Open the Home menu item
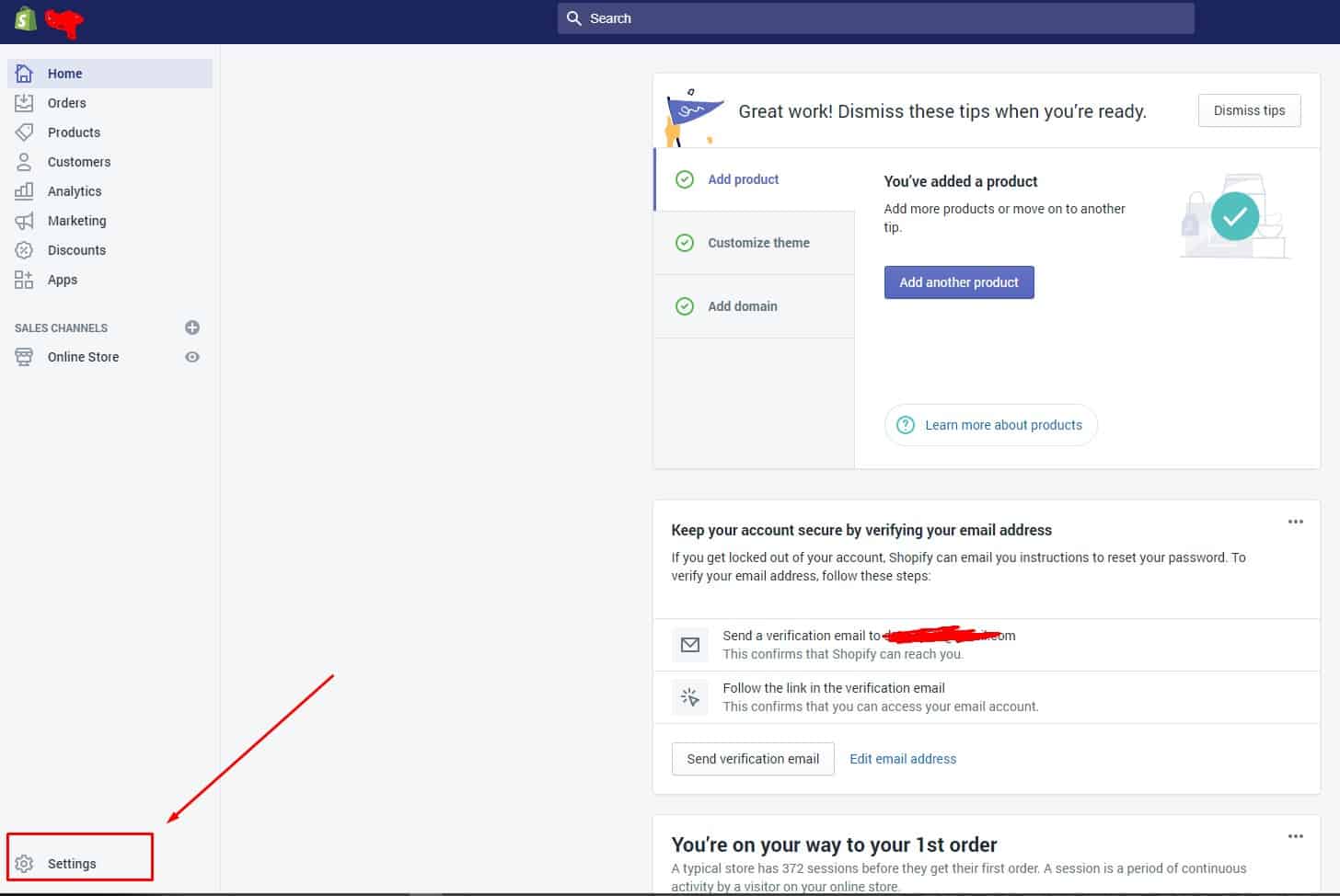The width and height of the screenshot is (1340, 896). [64, 73]
